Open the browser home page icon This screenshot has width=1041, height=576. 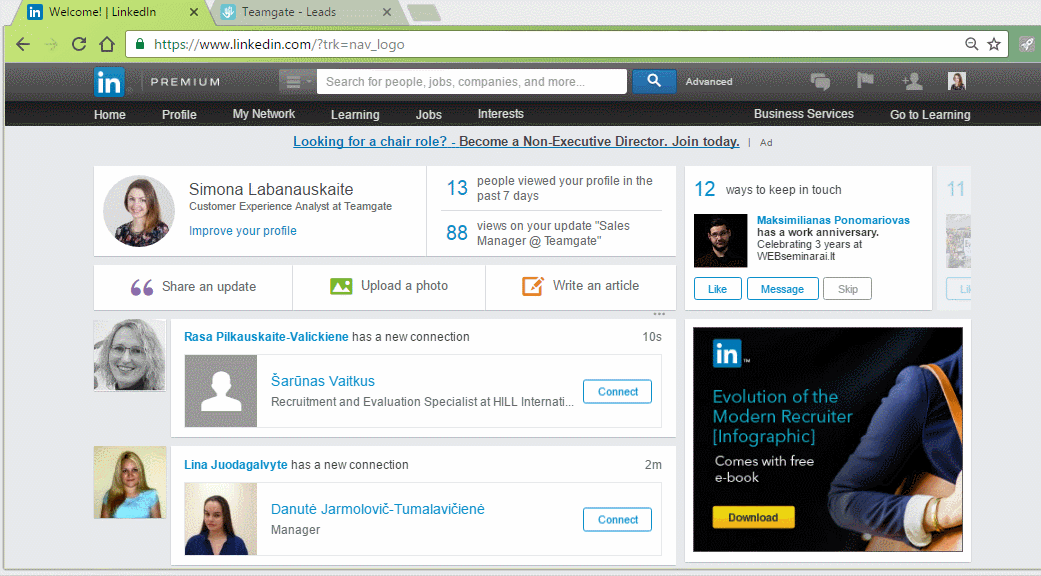pos(107,44)
